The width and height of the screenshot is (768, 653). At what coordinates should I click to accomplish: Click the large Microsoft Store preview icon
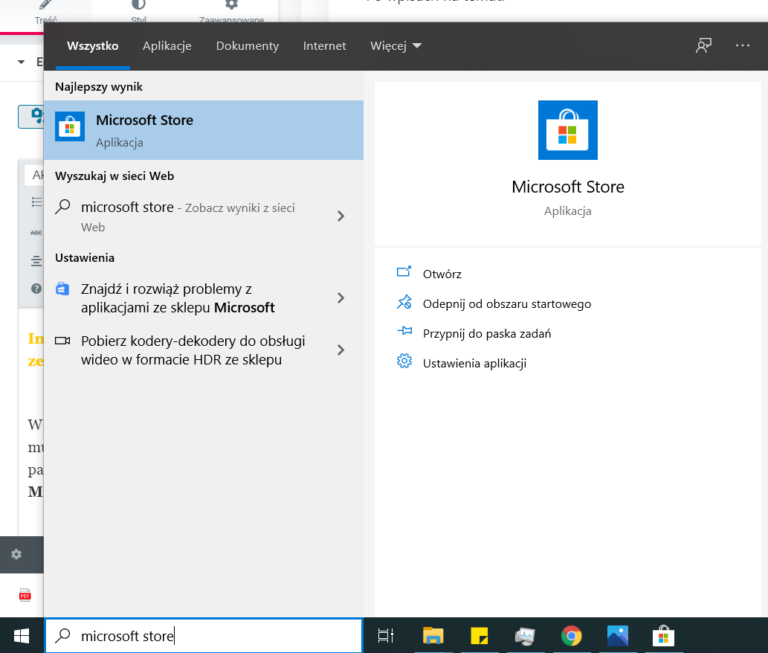point(568,130)
